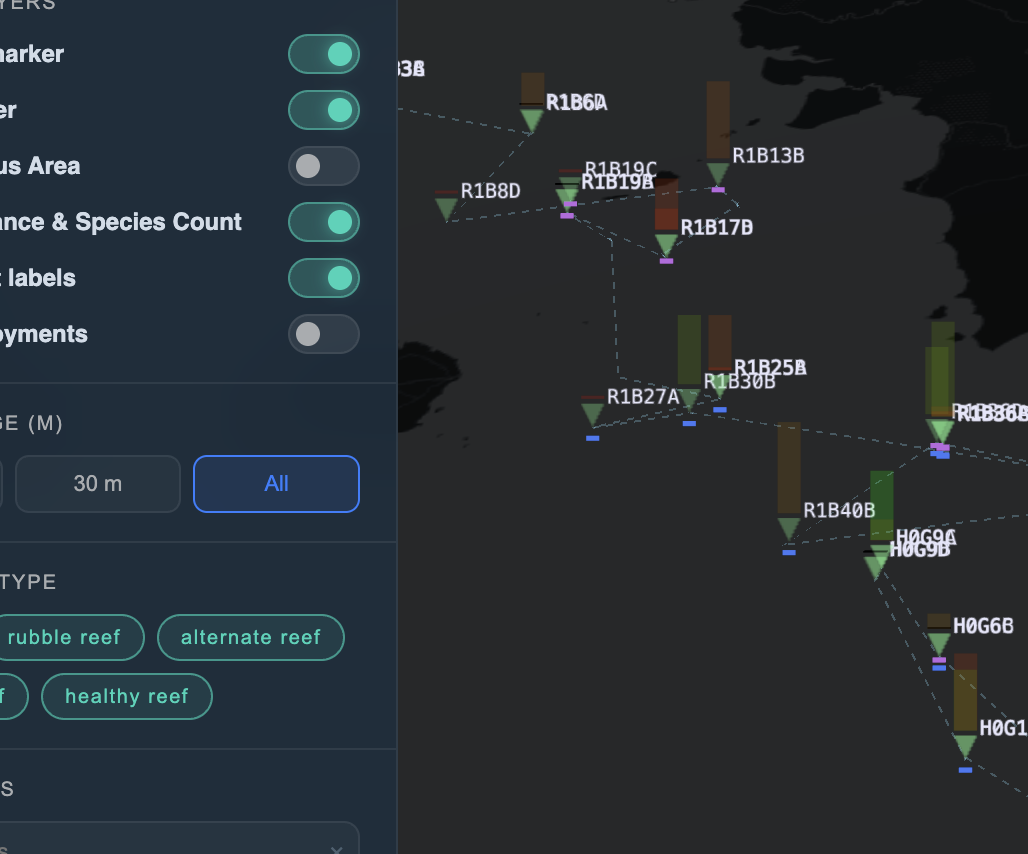Select the alternate reef filter

click(250, 637)
